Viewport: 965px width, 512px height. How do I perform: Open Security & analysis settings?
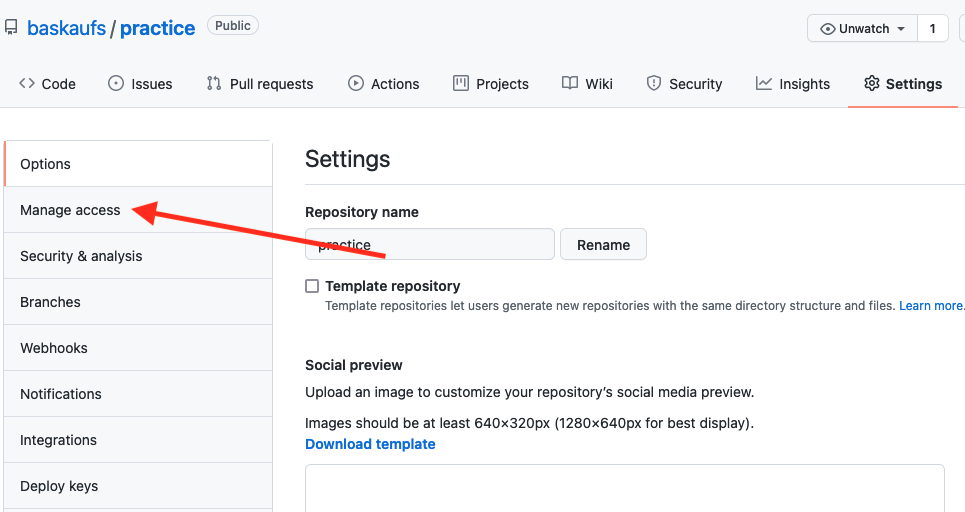138,256
